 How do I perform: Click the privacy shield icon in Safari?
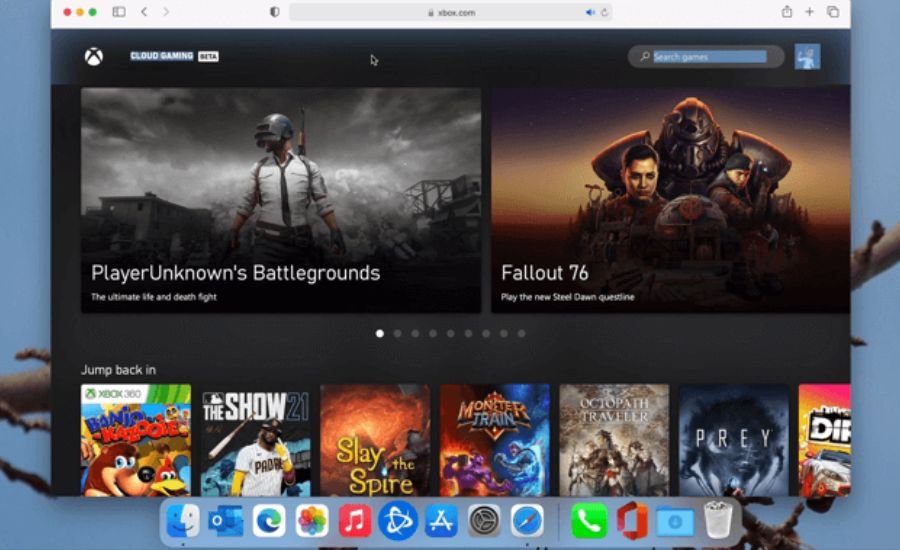point(274,11)
